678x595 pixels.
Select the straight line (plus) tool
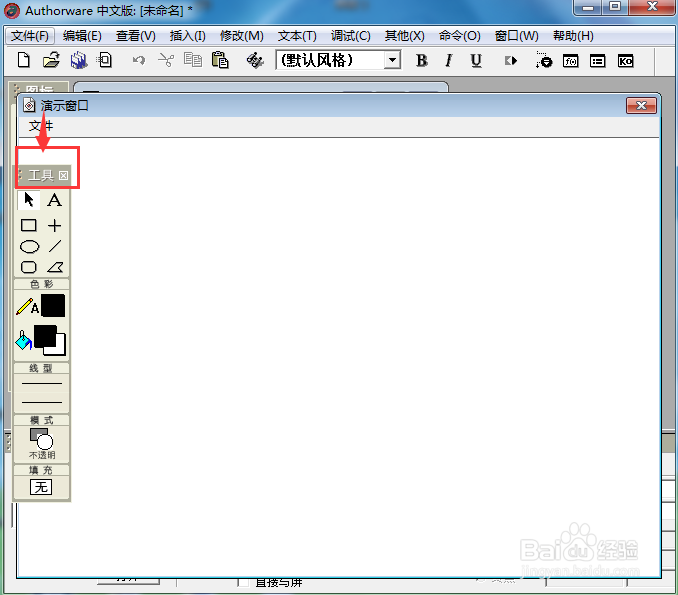54,225
